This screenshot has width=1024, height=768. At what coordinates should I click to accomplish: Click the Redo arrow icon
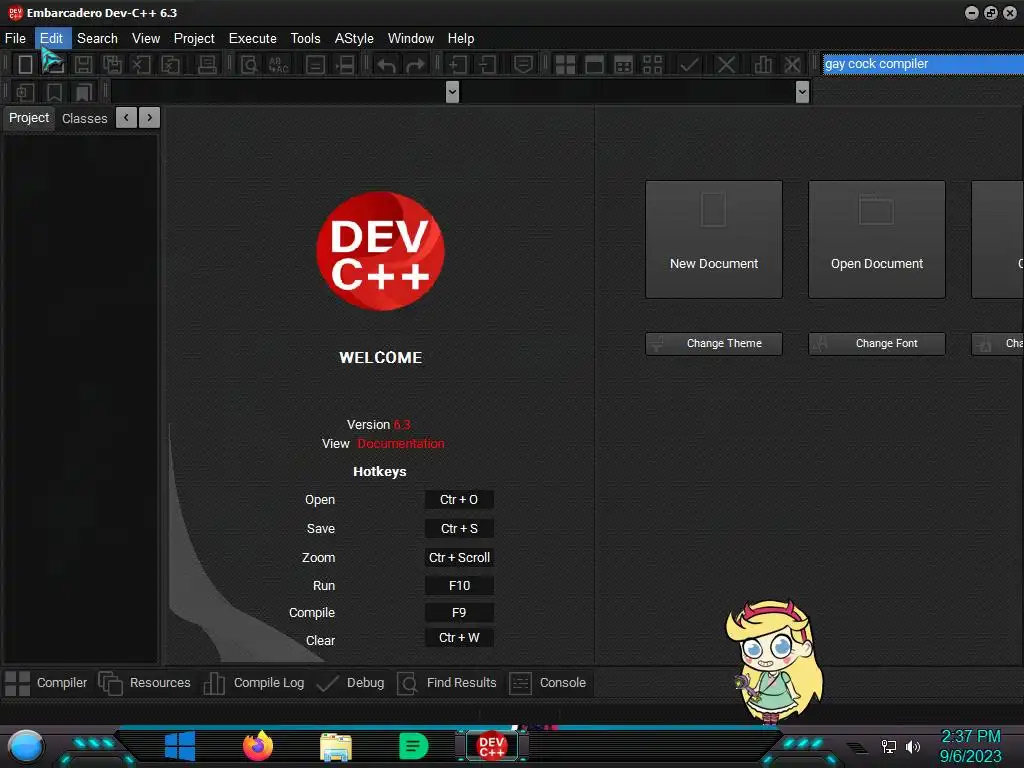415,64
